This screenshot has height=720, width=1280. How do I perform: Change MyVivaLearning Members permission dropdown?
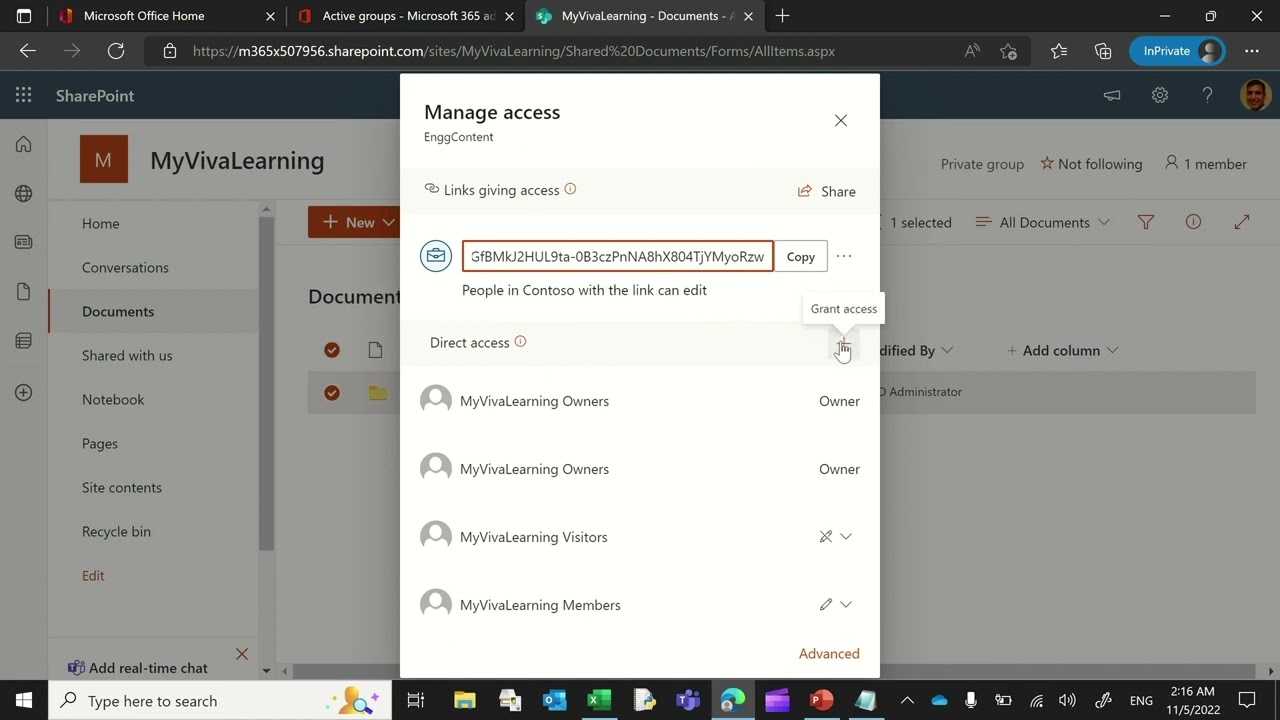[x=836, y=605]
